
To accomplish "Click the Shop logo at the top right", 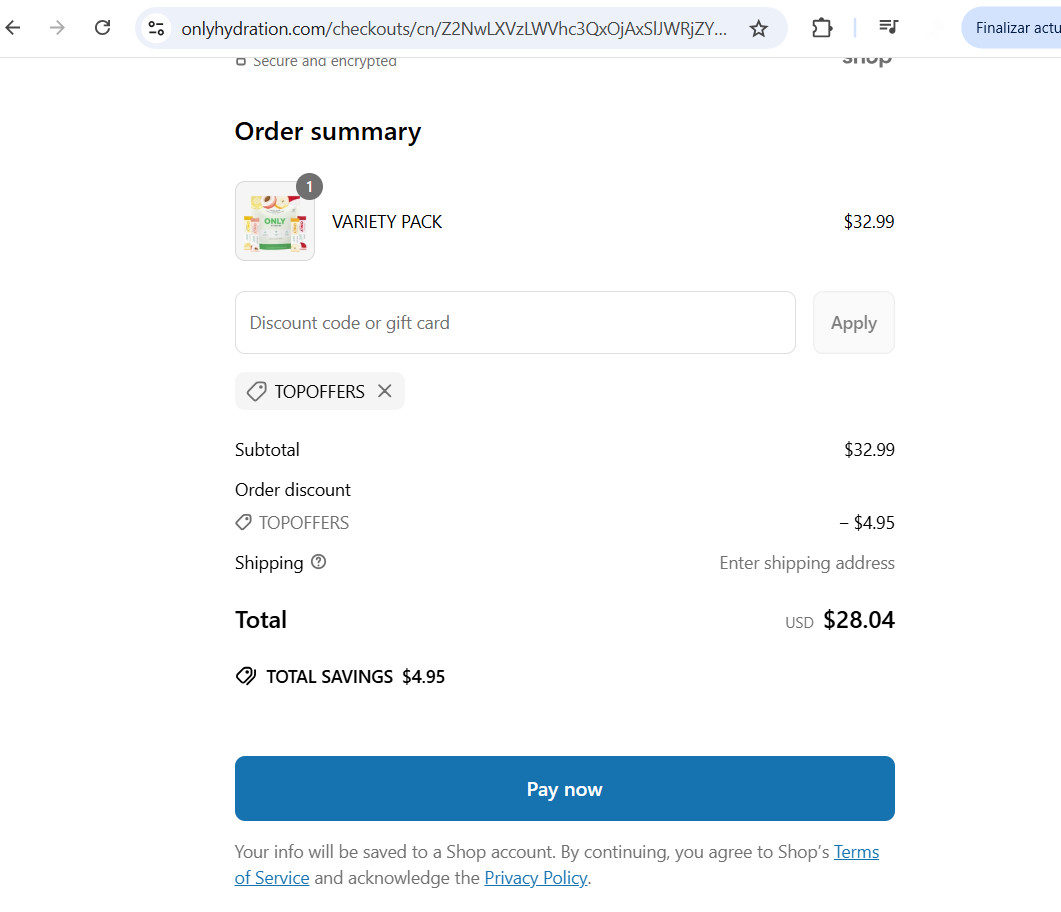I will point(866,57).
